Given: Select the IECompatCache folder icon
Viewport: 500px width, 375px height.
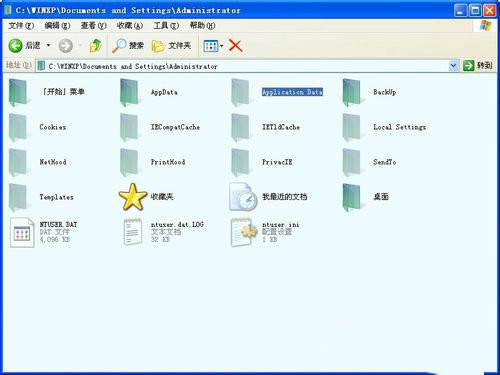Looking at the screenshot, I should [130, 127].
